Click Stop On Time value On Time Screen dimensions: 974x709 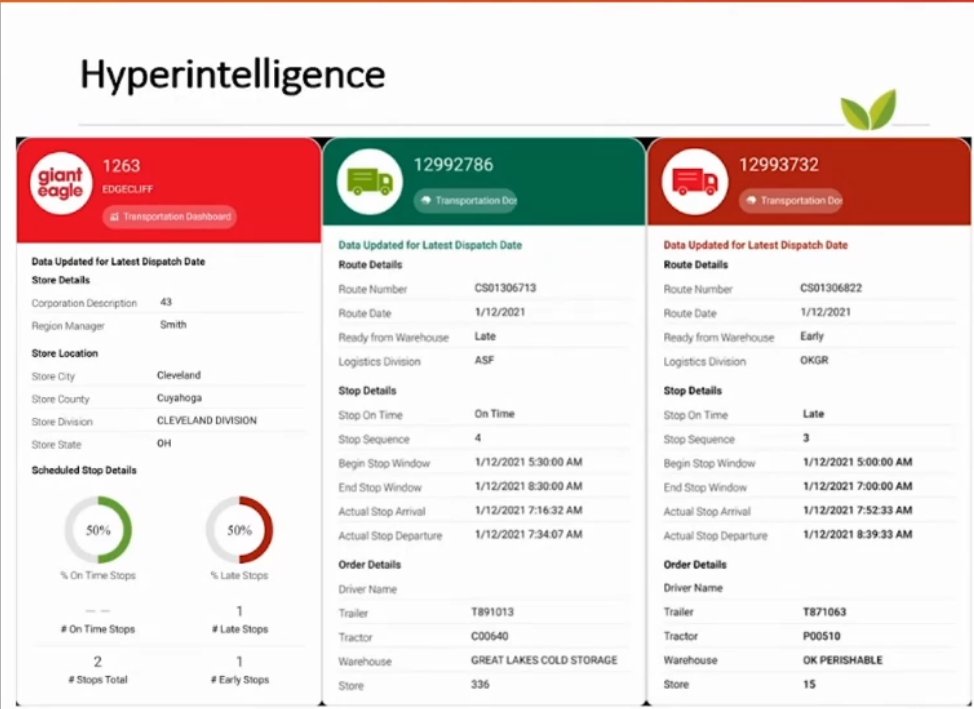pos(494,413)
